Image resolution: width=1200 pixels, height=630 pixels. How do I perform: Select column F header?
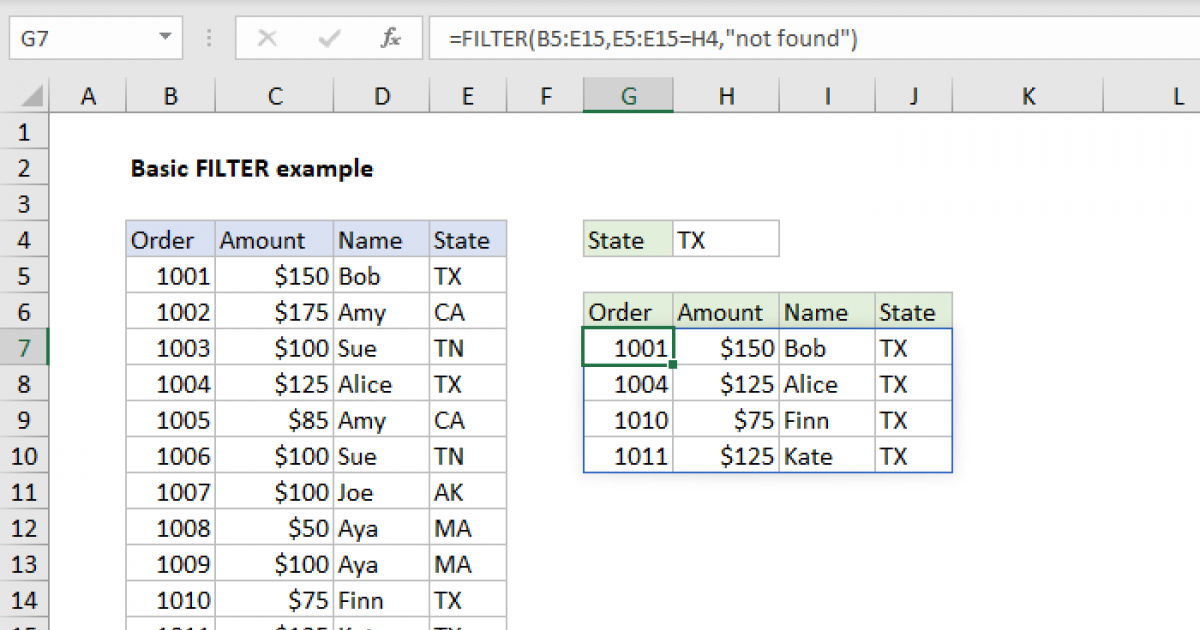545,96
